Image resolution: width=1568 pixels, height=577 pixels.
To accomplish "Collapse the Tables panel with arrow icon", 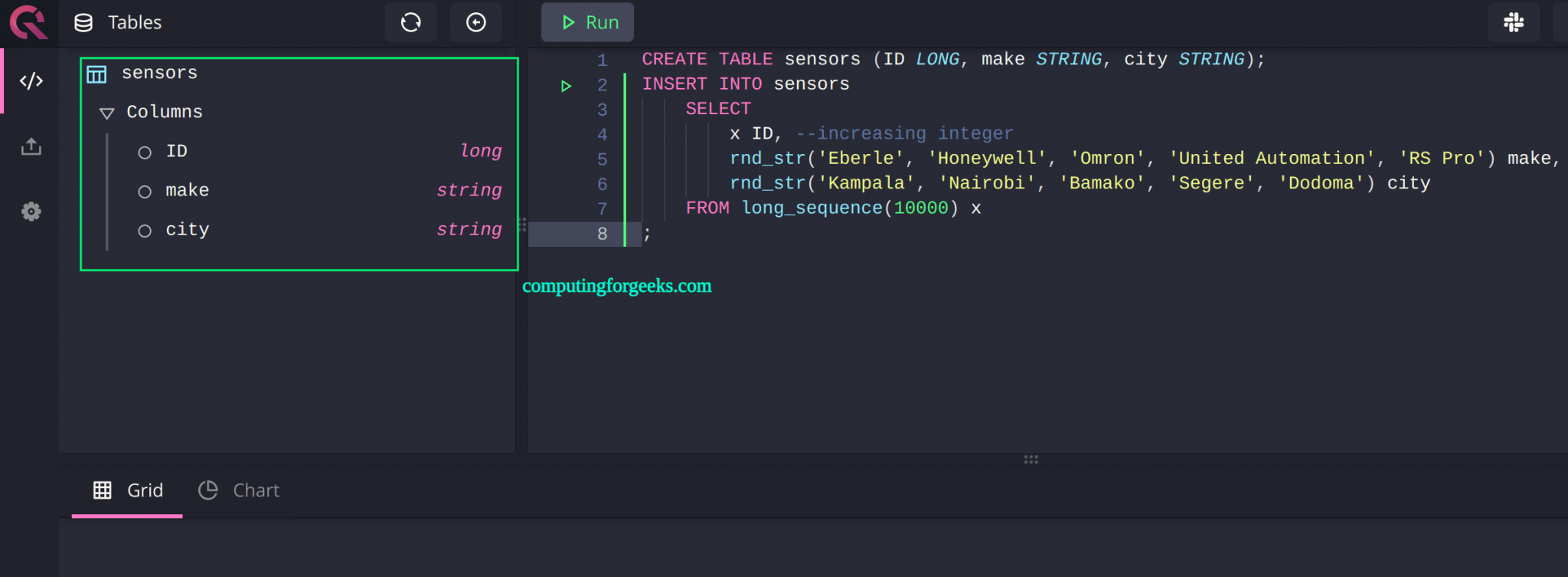I will coord(476,22).
